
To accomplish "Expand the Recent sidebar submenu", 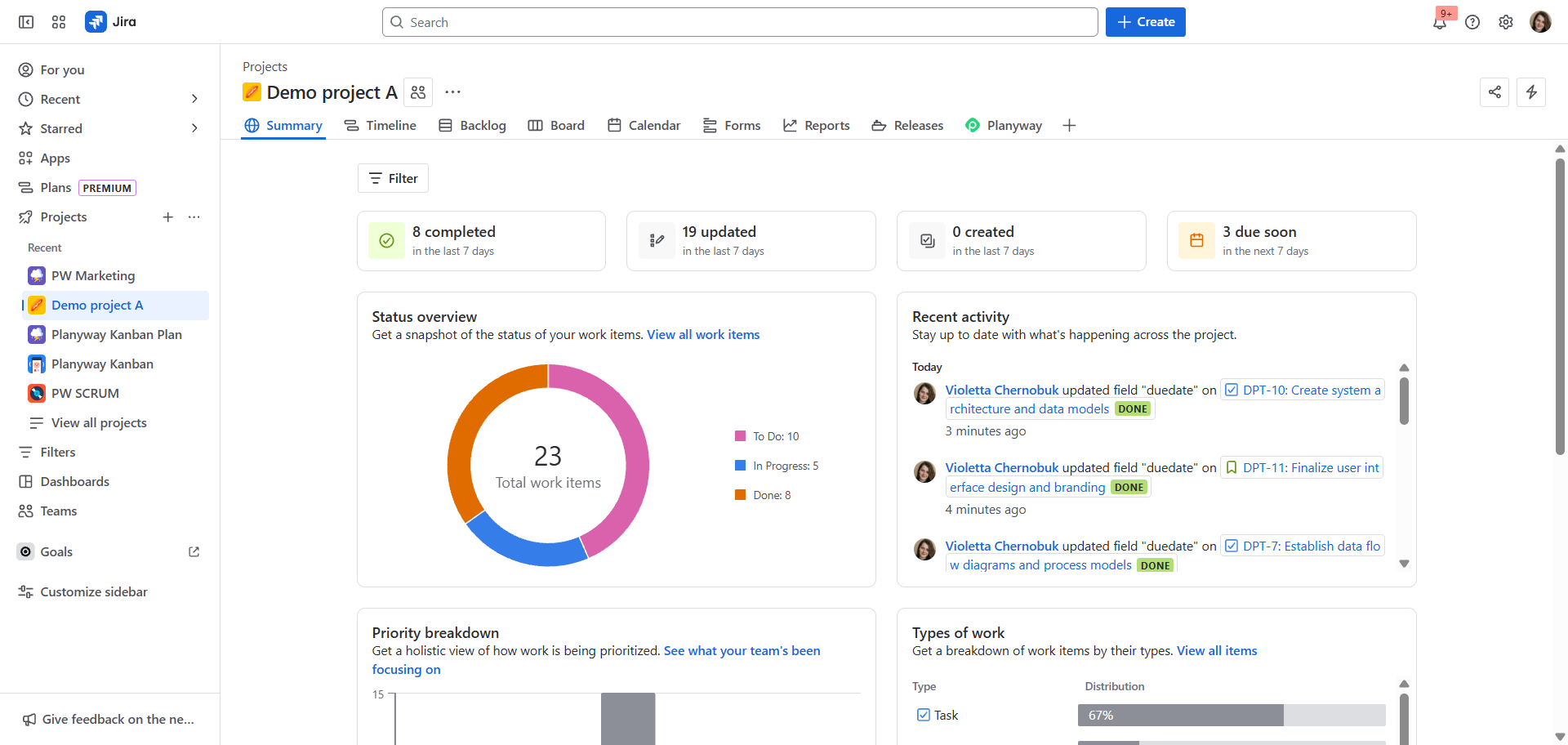I will click(194, 99).
